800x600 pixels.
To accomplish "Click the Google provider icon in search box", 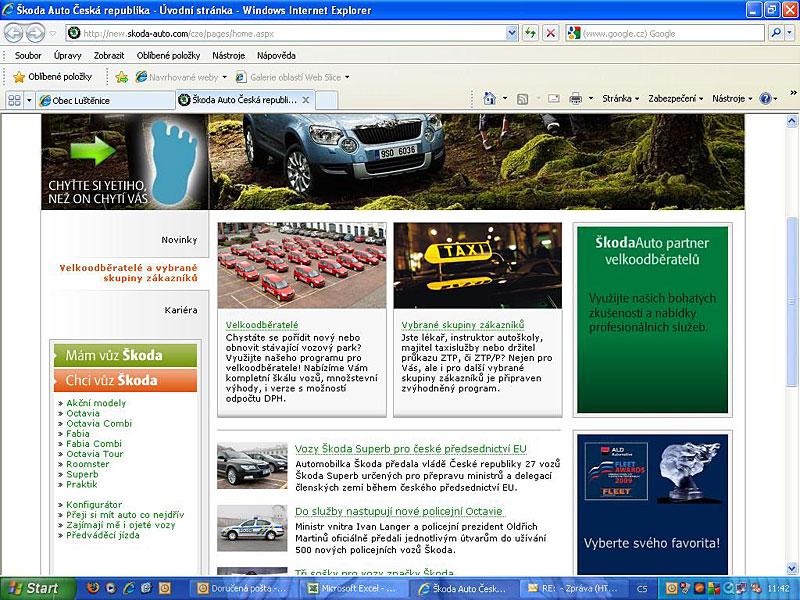I will (574, 34).
